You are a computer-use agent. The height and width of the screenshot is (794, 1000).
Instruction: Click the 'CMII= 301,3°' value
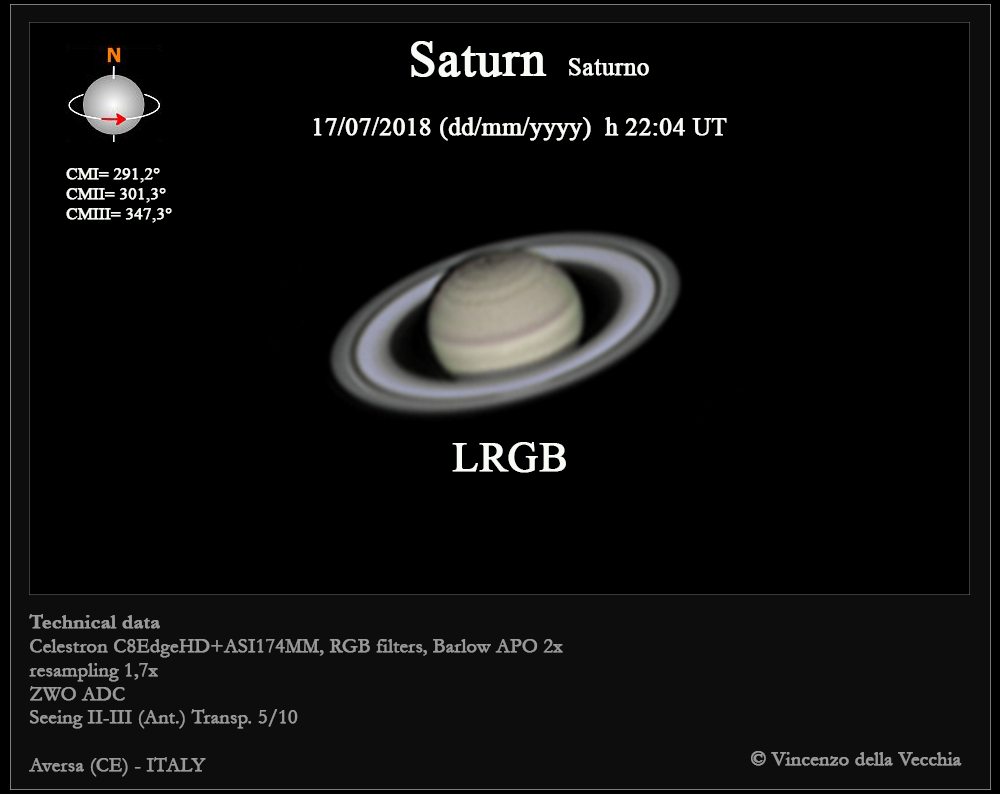(116, 194)
